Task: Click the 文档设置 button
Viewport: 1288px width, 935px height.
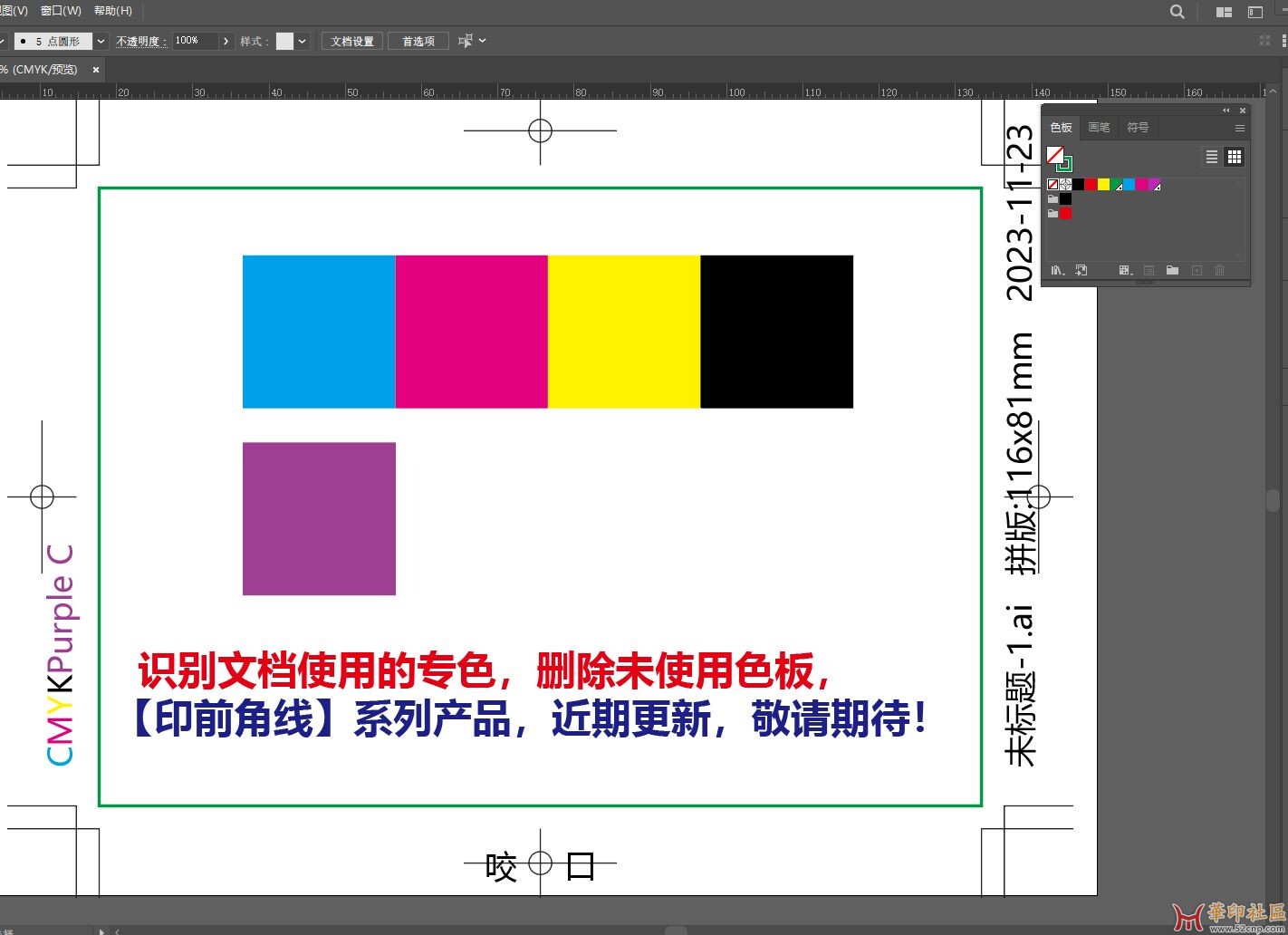Action: coord(352,41)
